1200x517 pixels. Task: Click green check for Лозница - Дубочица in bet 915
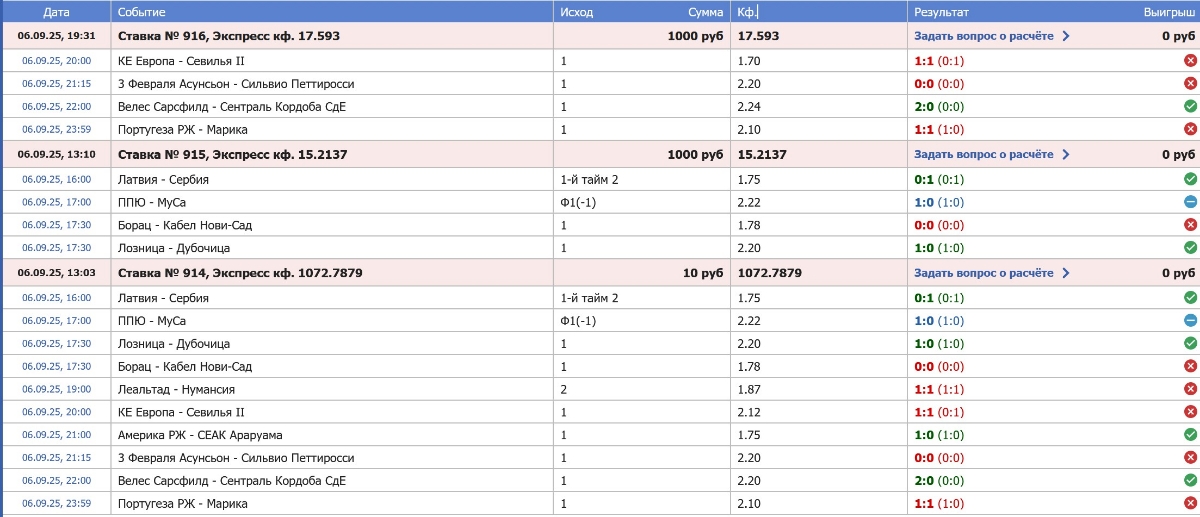[x=1190, y=247]
